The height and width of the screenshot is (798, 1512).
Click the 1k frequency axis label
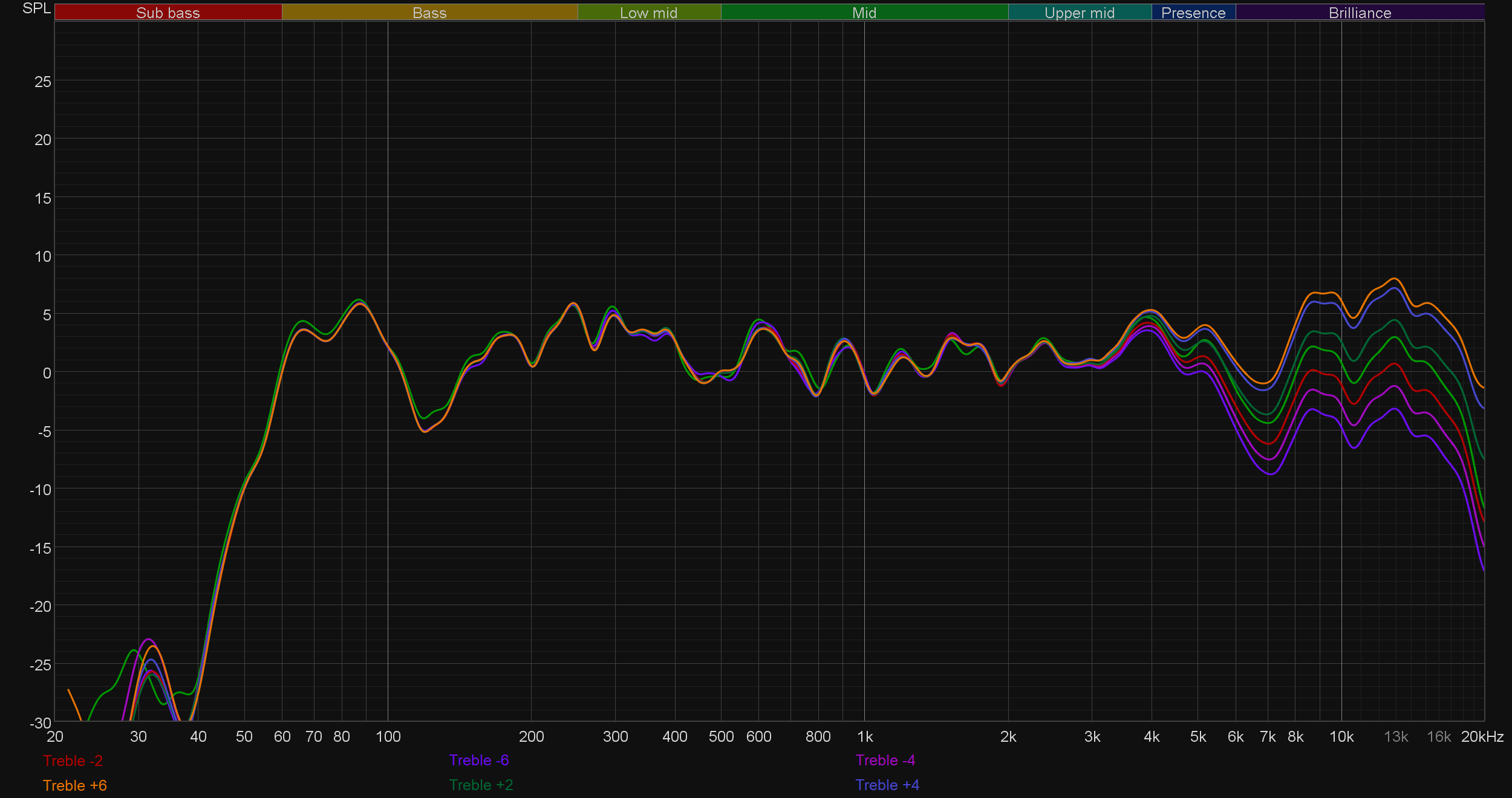click(864, 736)
